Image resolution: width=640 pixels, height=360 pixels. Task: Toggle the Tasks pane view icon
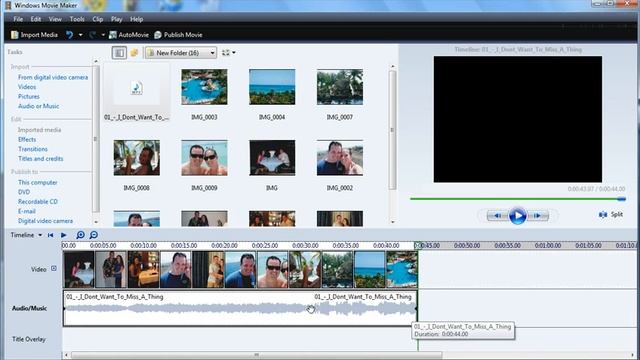point(119,53)
